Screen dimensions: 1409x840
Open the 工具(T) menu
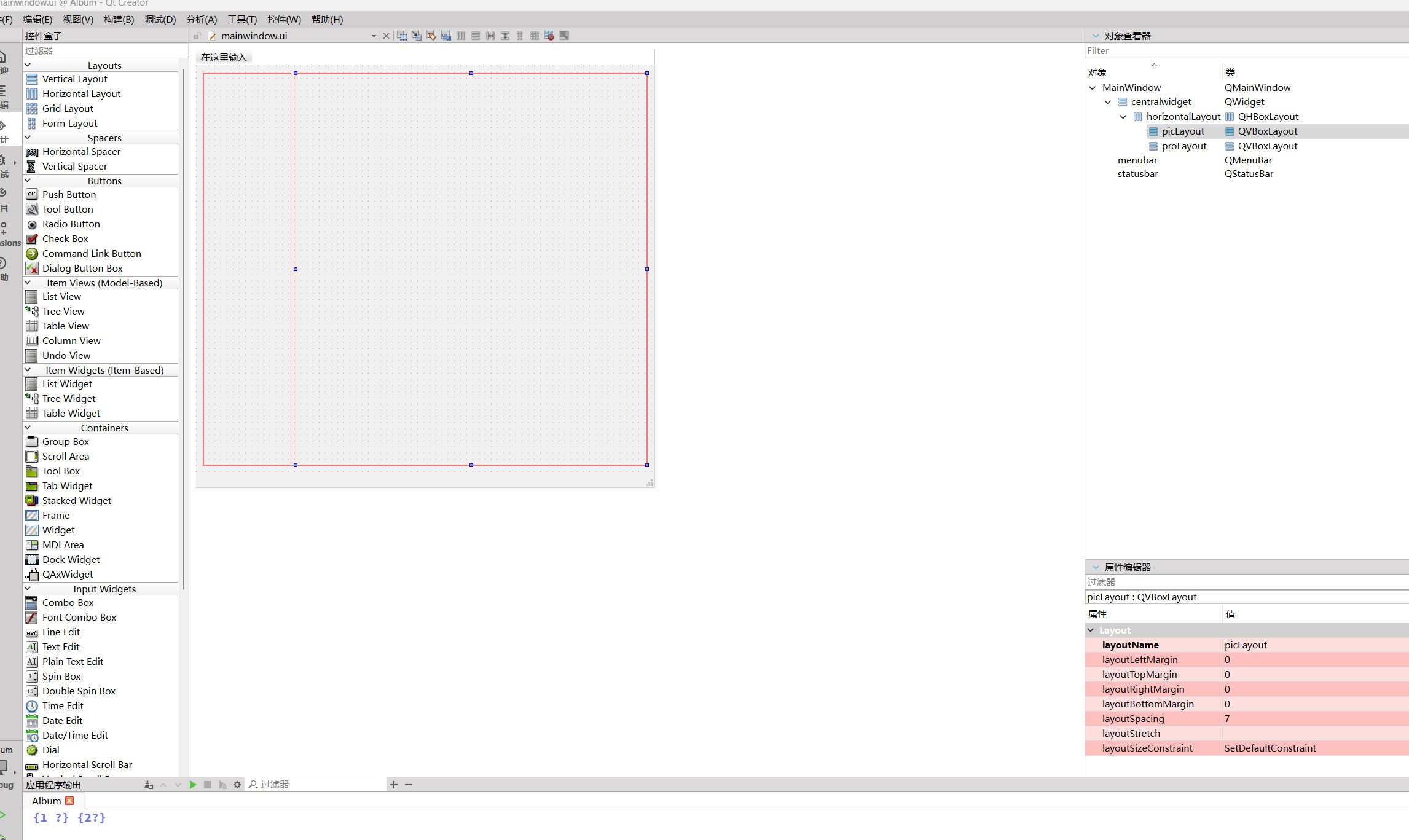click(x=242, y=20)
